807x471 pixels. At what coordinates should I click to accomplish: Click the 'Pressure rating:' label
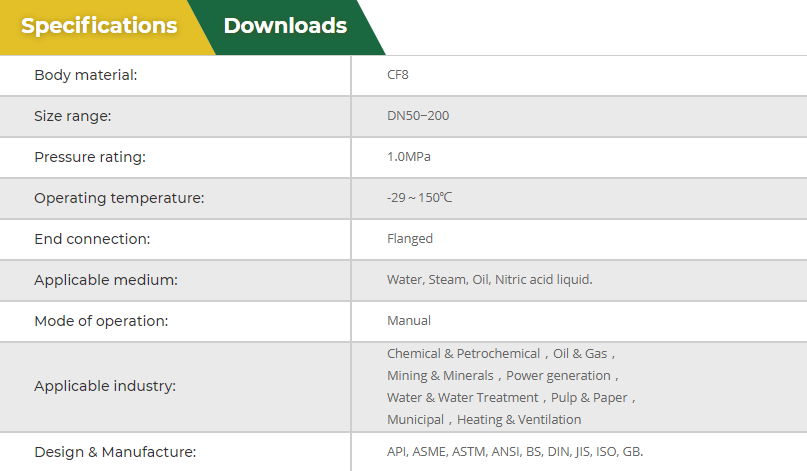click(x=90, y=157)
